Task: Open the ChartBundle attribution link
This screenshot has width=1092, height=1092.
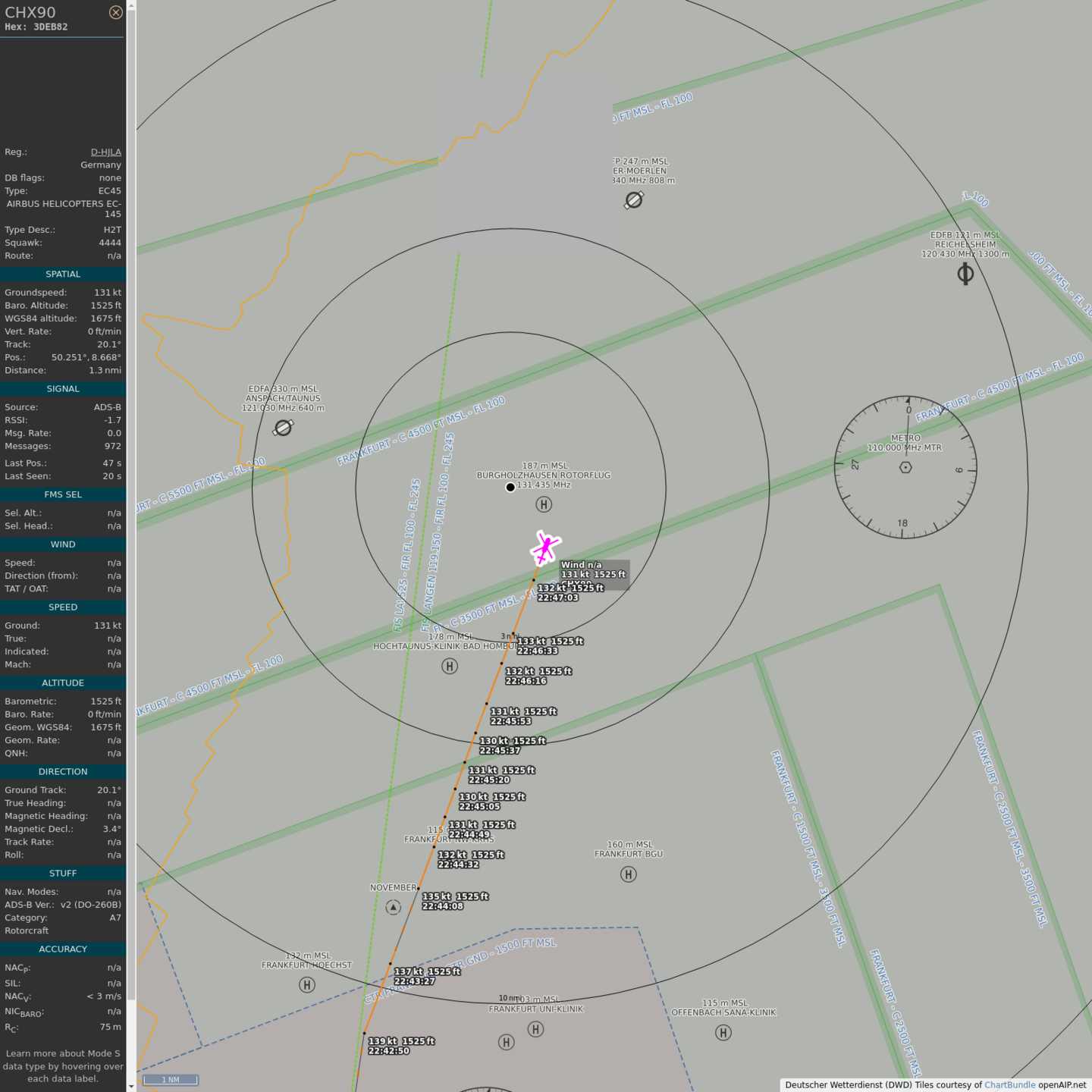Action: [x=1009, y=1085]
